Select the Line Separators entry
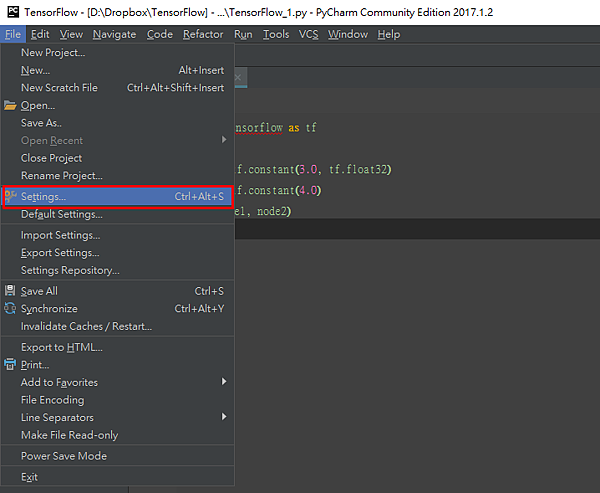This screenshot has height=493, width=600. click(x=117, y=418)
